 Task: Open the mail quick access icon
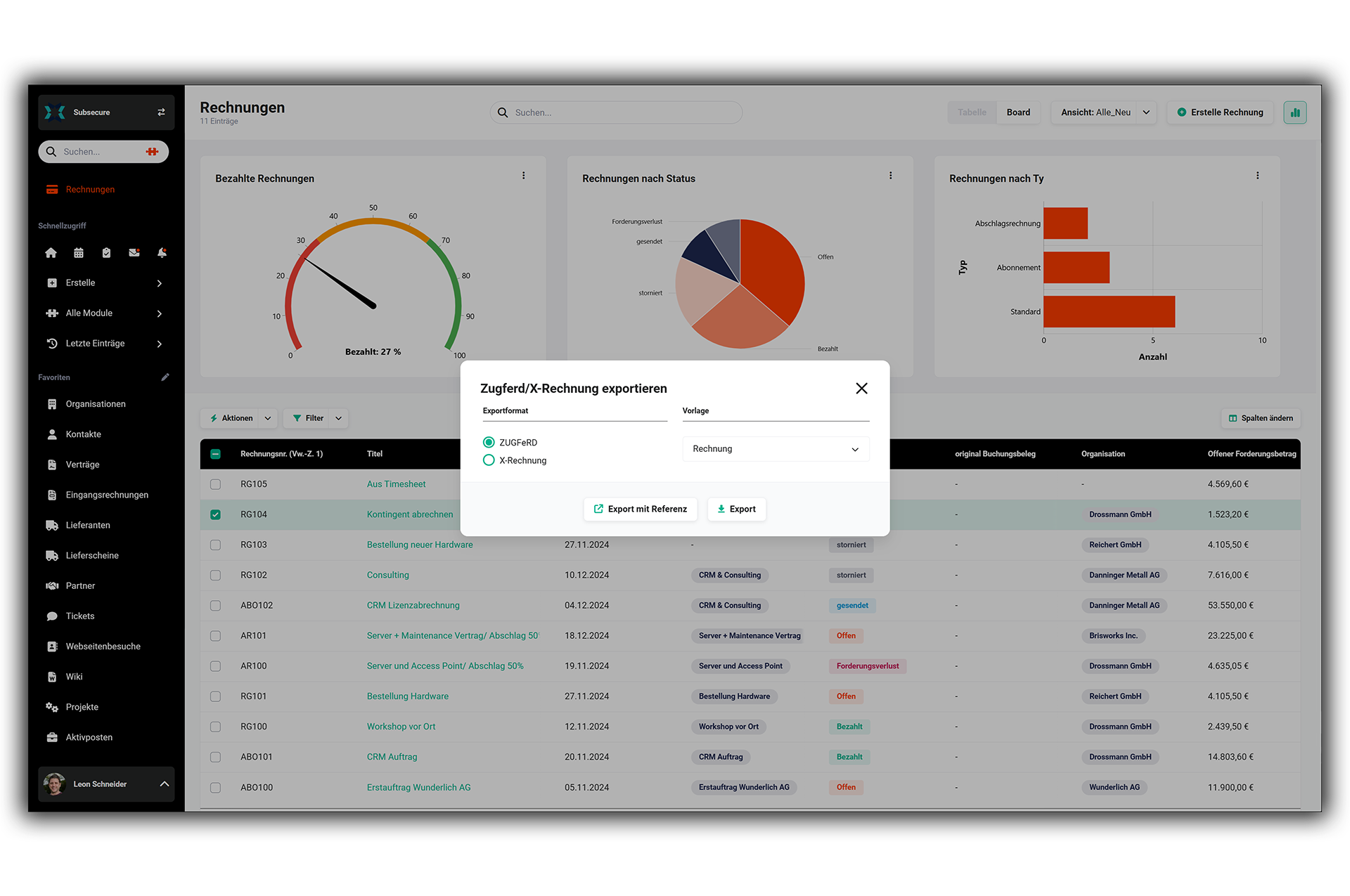pyautogui.click(x=134, y=253)
